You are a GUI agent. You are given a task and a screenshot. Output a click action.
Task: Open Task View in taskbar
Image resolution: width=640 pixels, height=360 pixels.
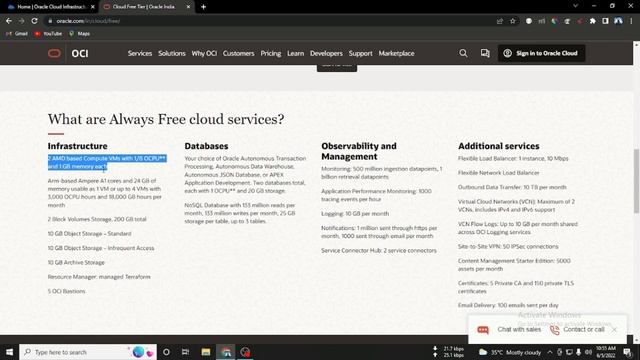(x=185, y=352)
